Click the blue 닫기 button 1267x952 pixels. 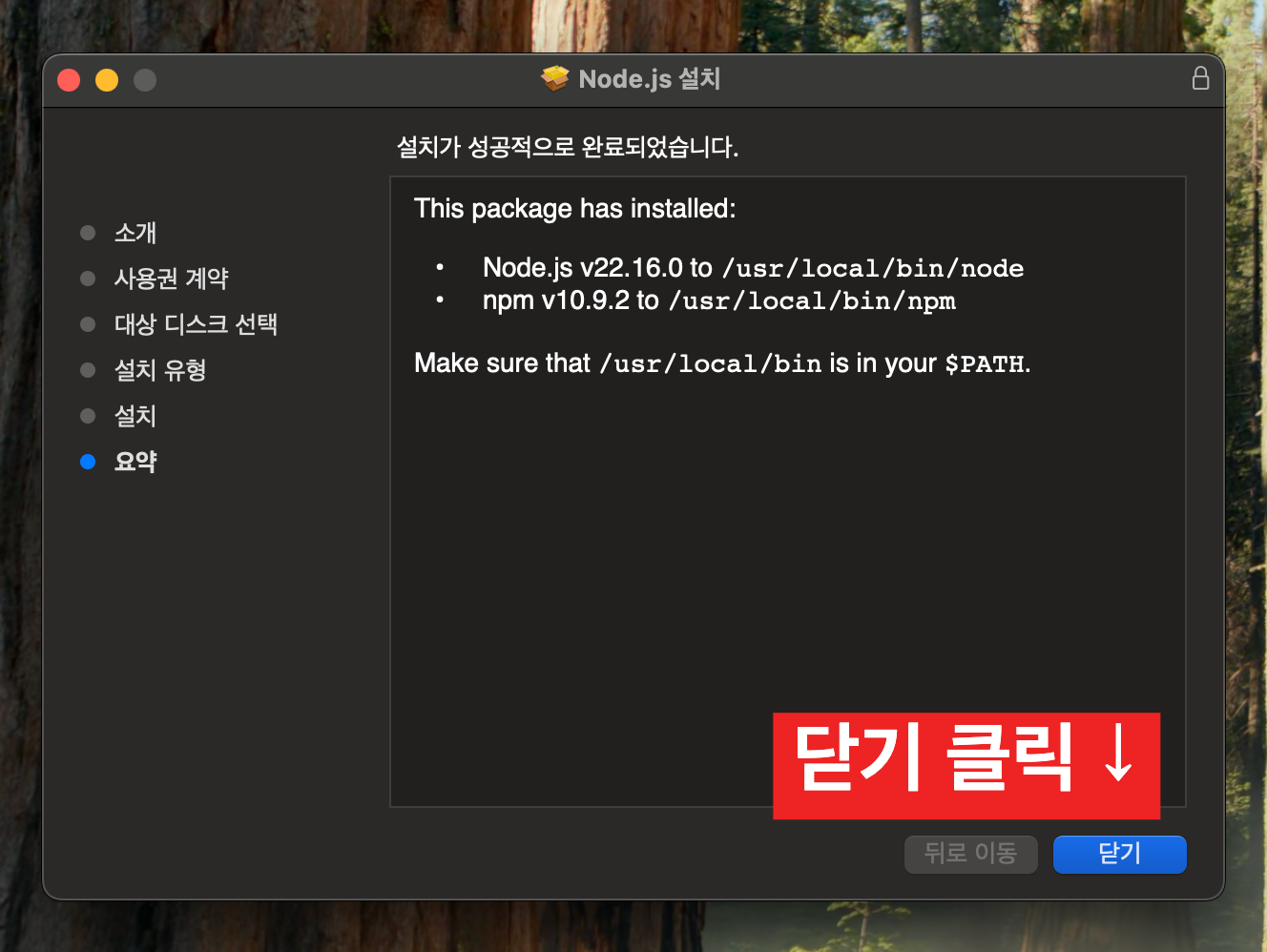[1119, 854]
